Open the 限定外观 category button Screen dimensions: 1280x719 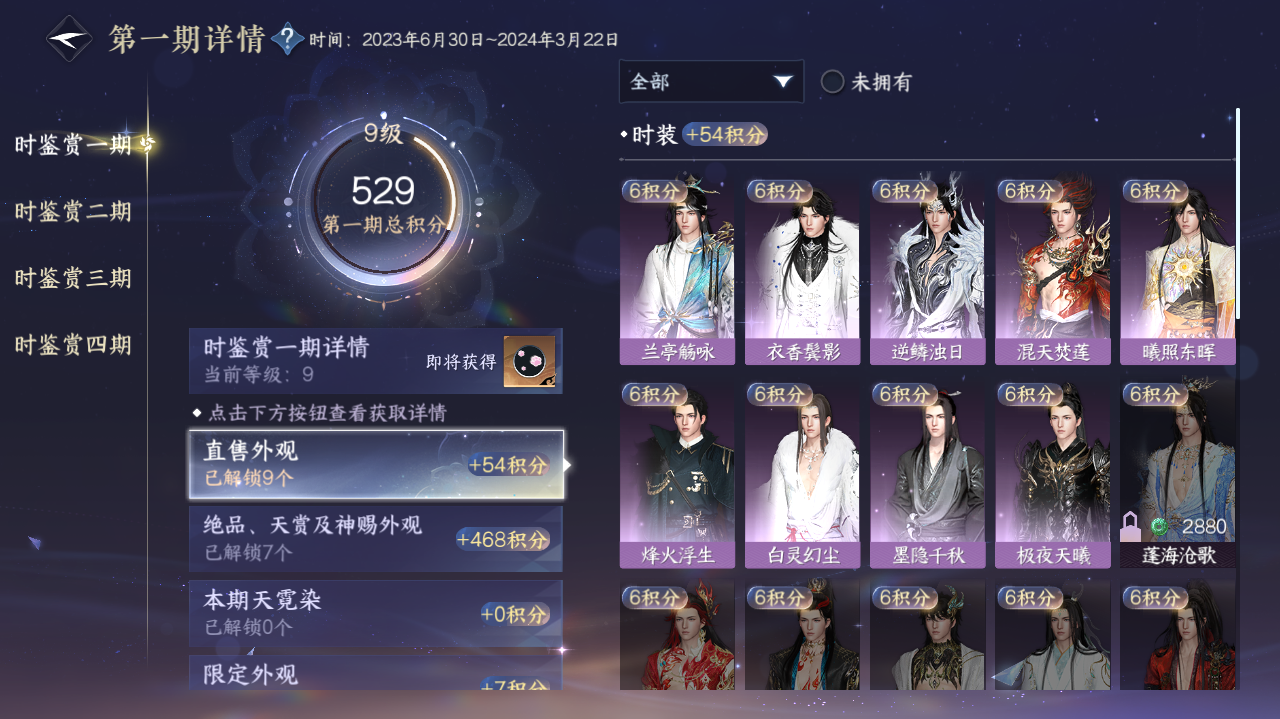tap(376, 673)
